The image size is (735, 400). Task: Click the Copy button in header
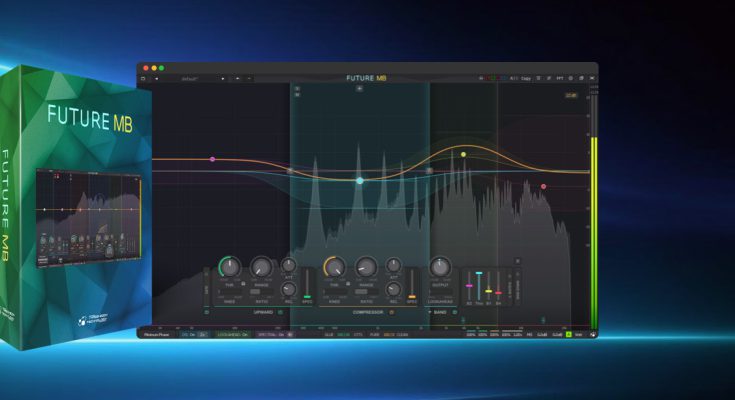(x=526, y=78)
